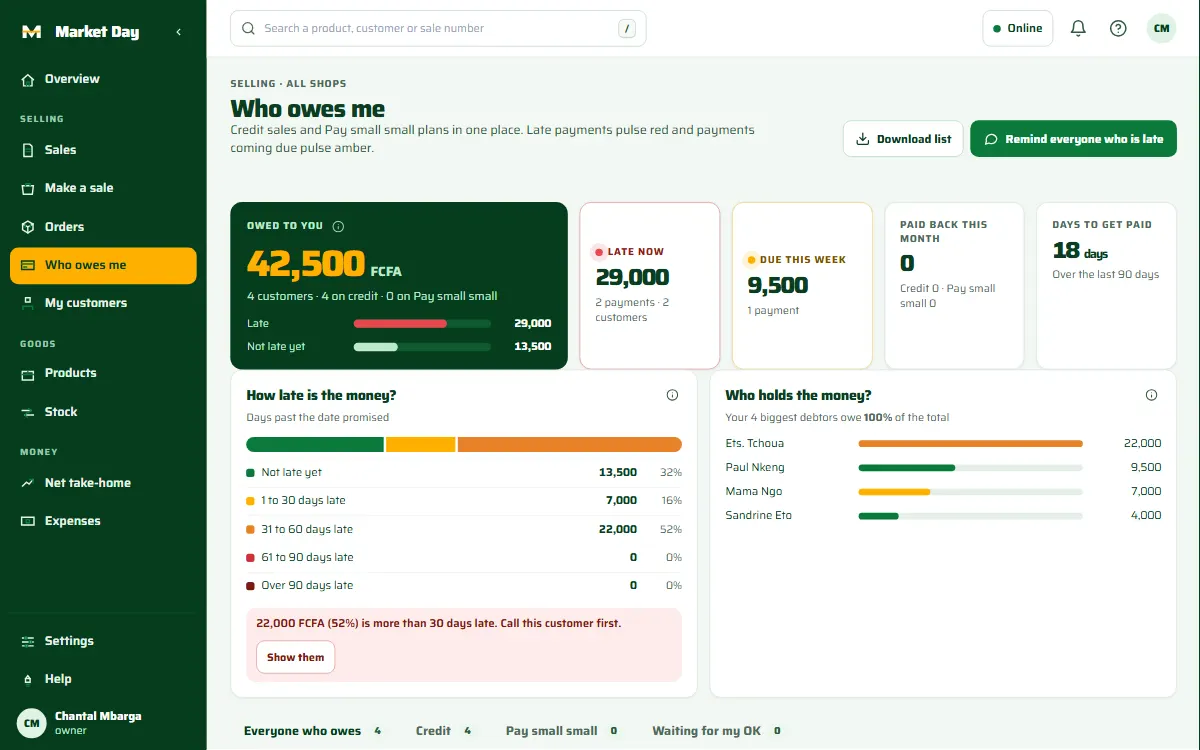
Task: Click the Over 90 days late row
Action: (464, 585)
